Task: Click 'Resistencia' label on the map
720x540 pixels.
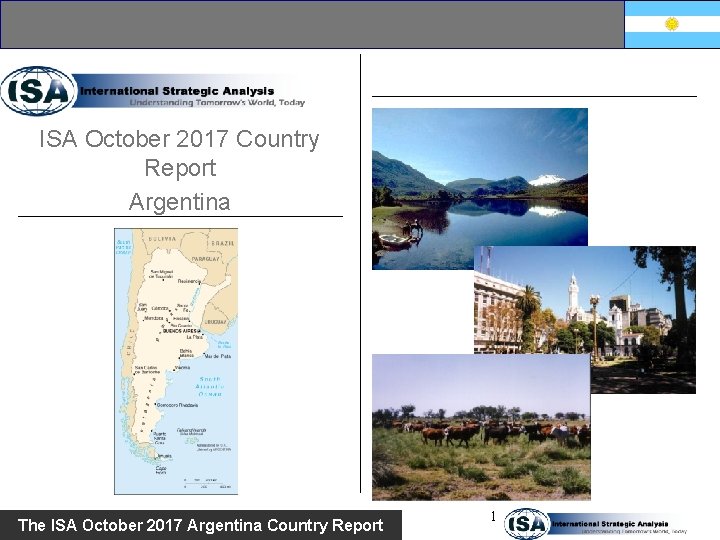Action: (x=189, y=281)
